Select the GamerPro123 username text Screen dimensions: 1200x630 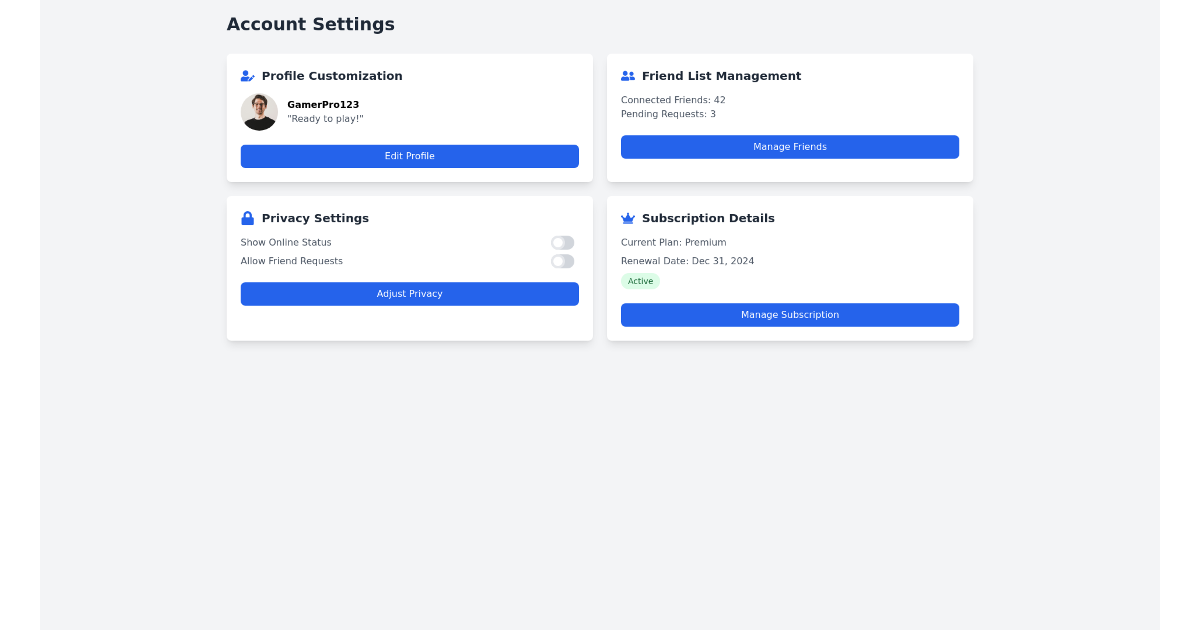point(322,104)
